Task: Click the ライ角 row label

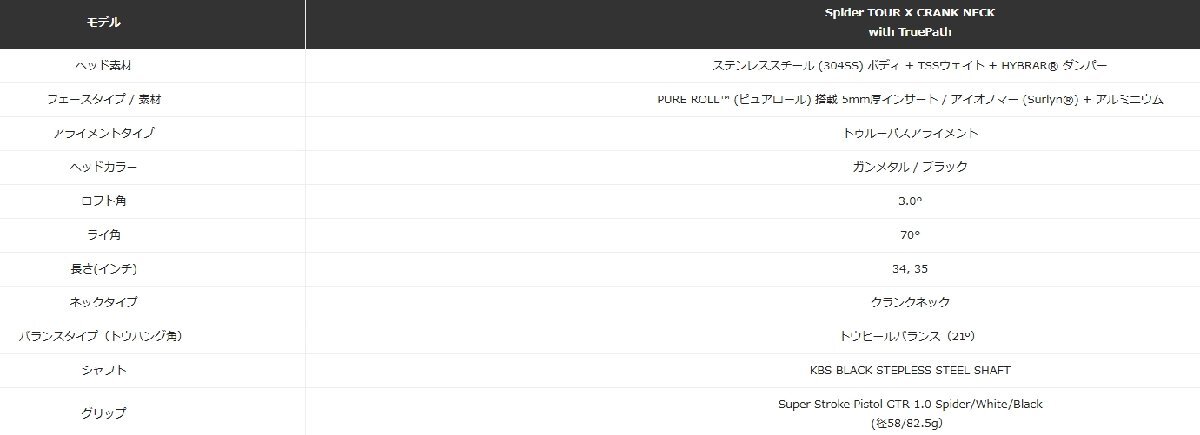Action: (106, 234)
